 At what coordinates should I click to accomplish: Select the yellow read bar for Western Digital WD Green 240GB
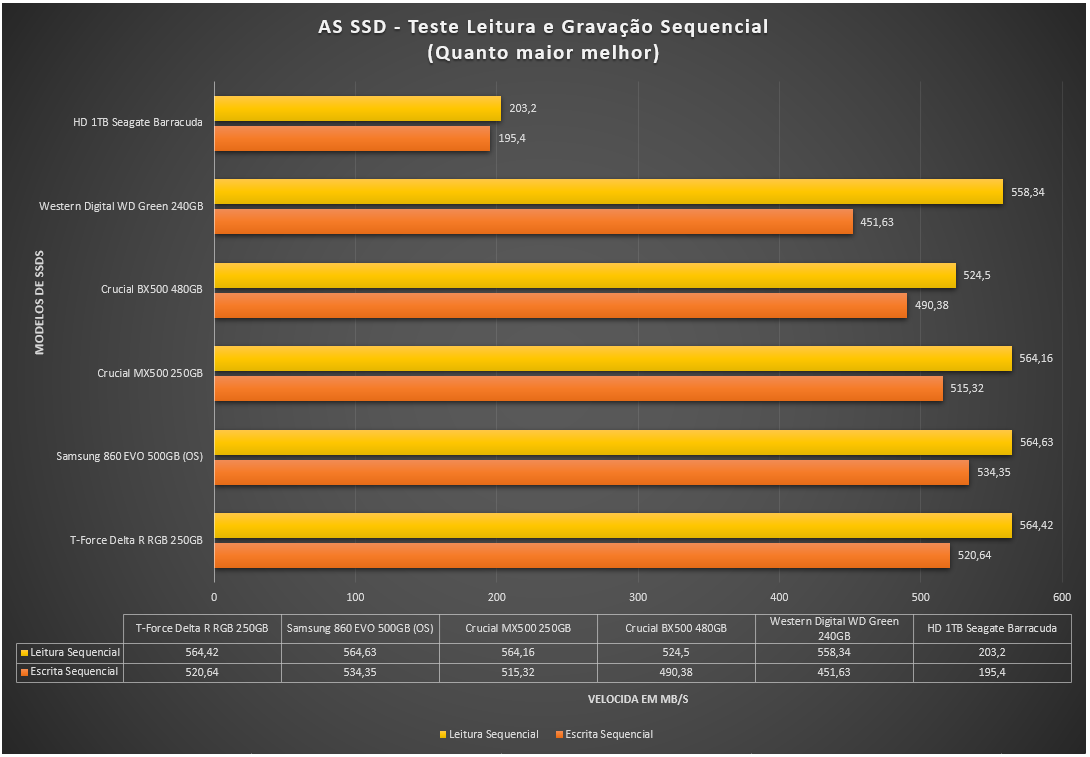click(x=608, y=192)
